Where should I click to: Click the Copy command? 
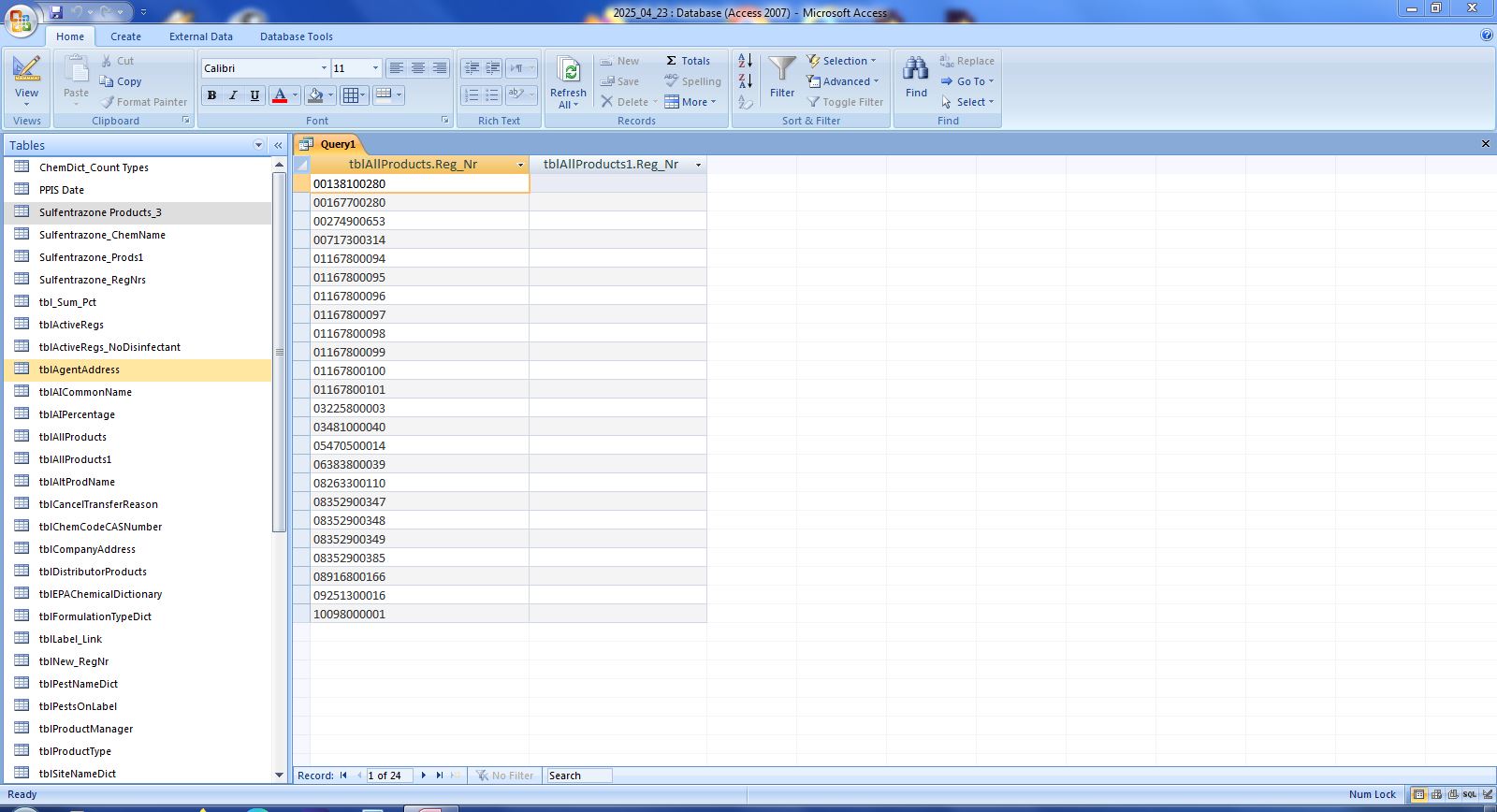[x=121, y=81]
